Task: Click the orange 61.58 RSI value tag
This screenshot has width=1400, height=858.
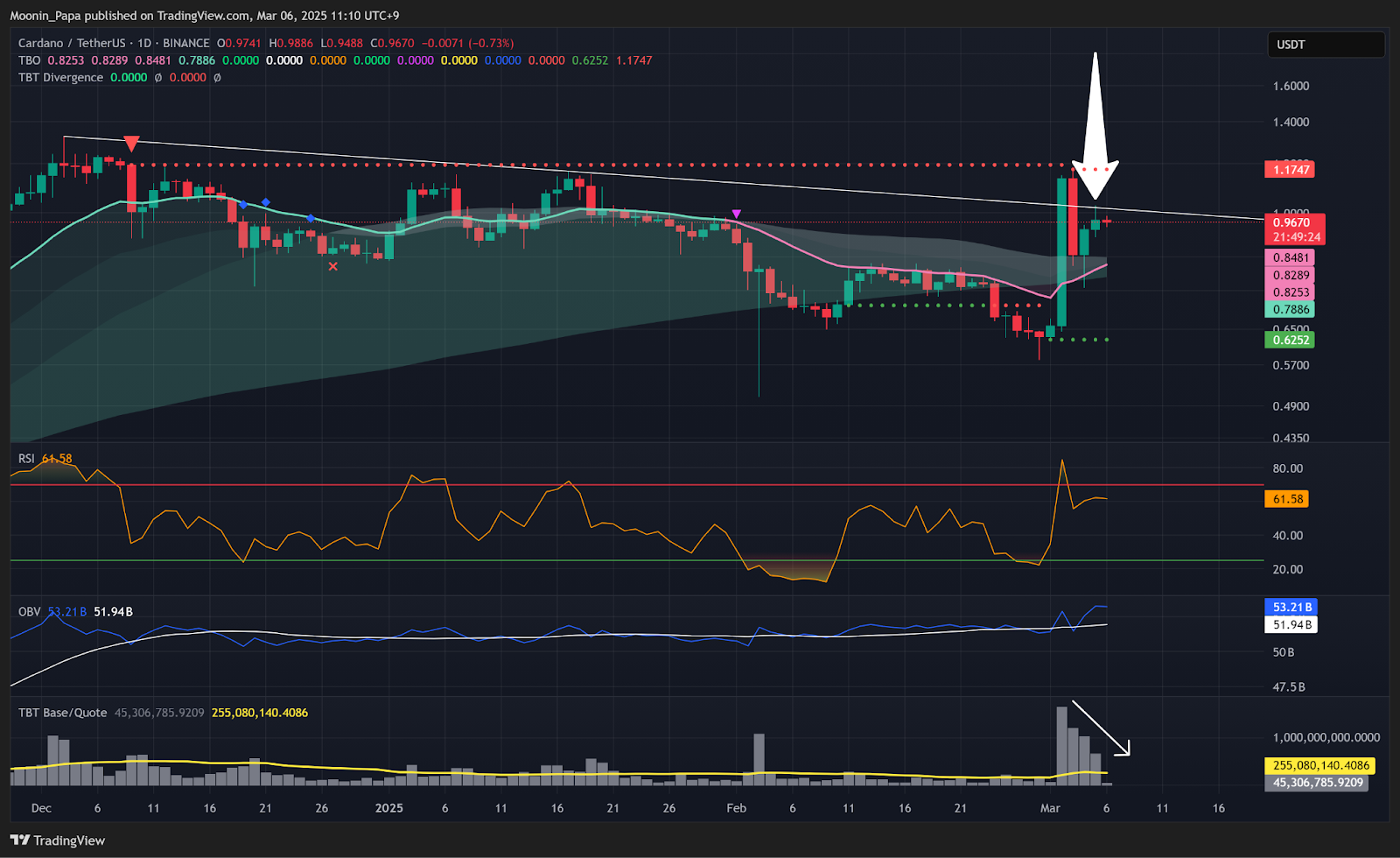Action: [x=1287, y=499]
